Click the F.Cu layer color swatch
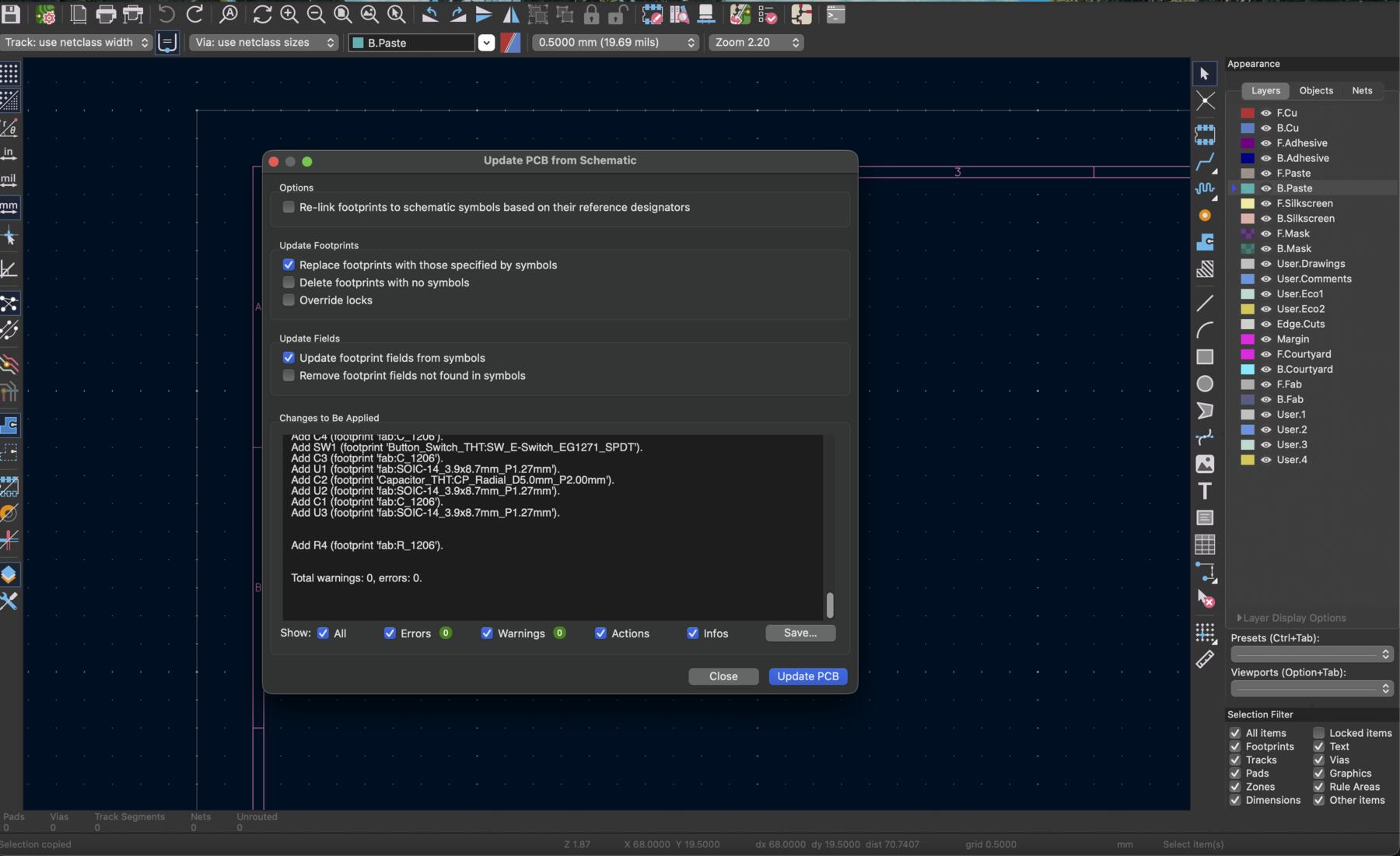The height and width of the screenshot is (856, 1400). tap(1248, 113)
